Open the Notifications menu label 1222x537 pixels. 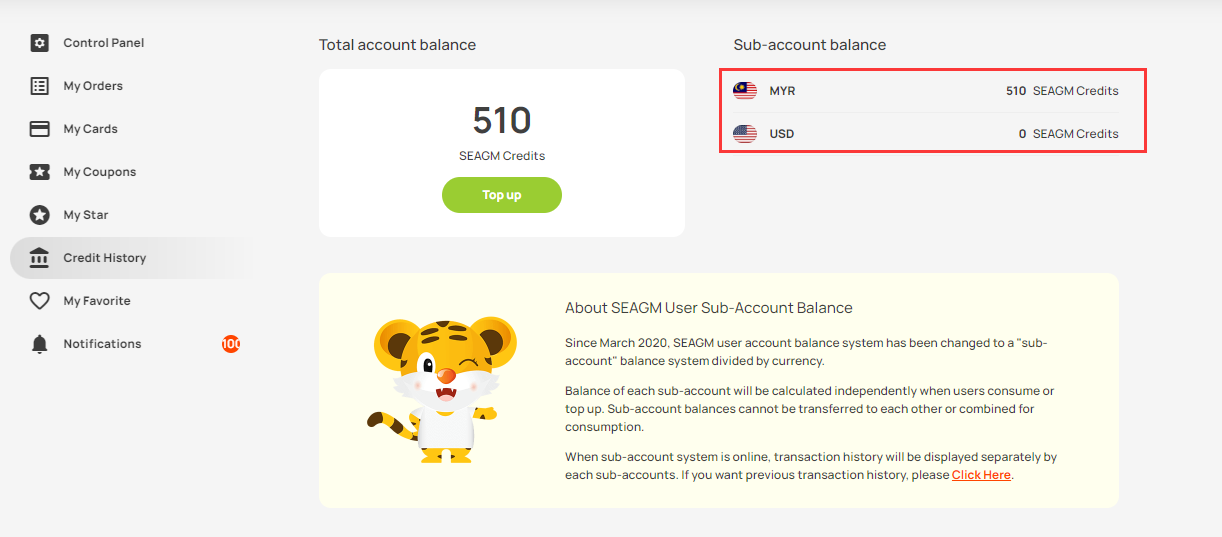[x=103, y=344]
